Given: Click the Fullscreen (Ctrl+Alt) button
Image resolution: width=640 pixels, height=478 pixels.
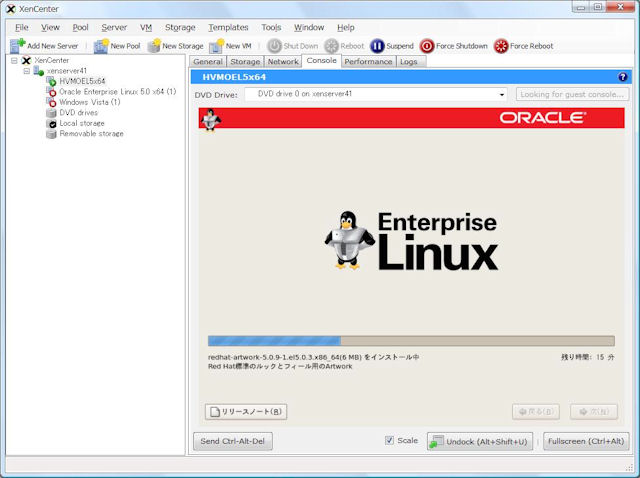Looking at the screenshot, I should click(586, 441).
